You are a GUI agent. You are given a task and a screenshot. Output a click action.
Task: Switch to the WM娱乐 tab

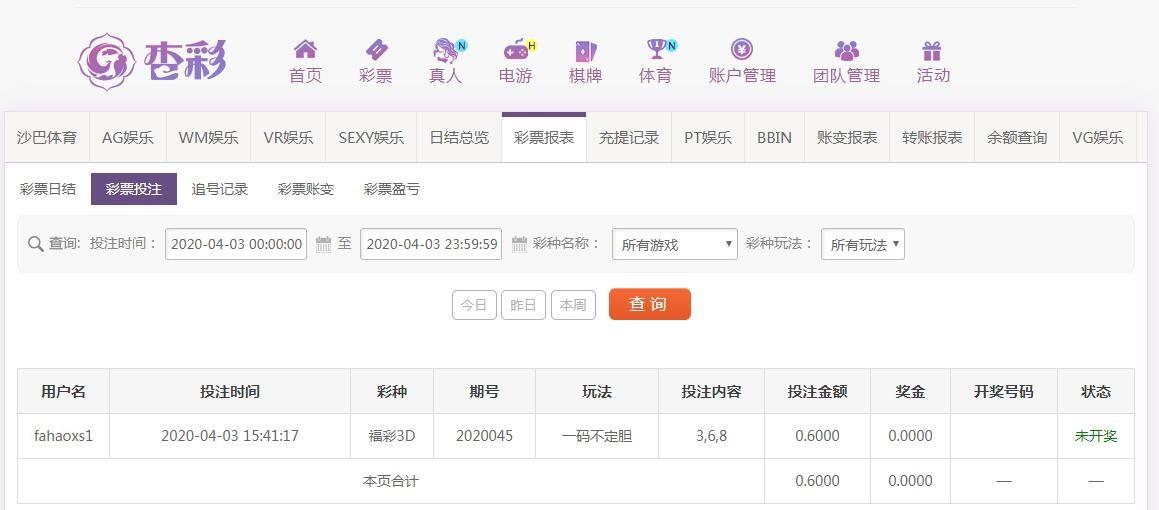208,137
